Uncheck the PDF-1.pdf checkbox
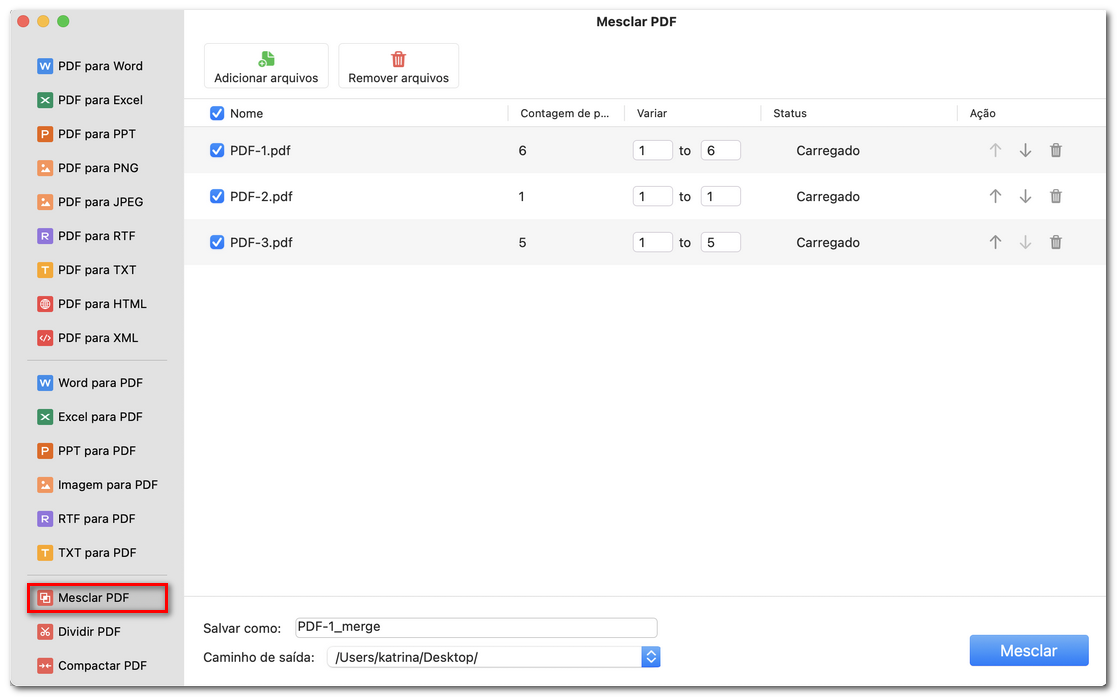Image resolution: width=1117 pixels, height=697 pixels. [x=217, y=151]
